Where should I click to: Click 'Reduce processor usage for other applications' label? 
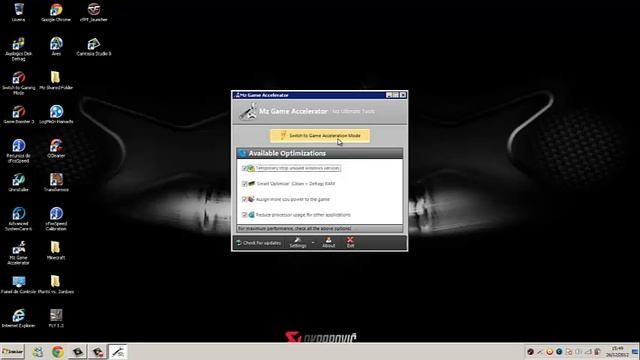click(303, 215)
